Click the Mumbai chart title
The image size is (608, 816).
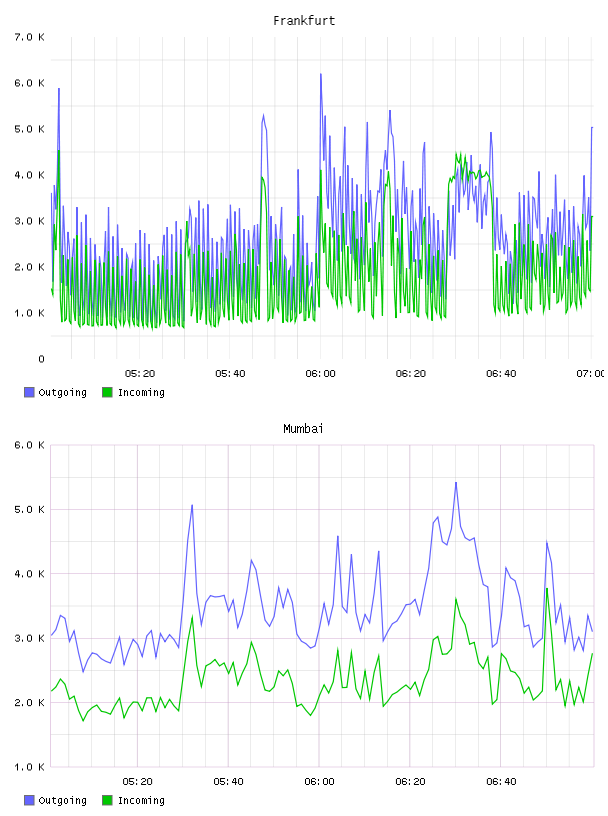tap(303, 429)
